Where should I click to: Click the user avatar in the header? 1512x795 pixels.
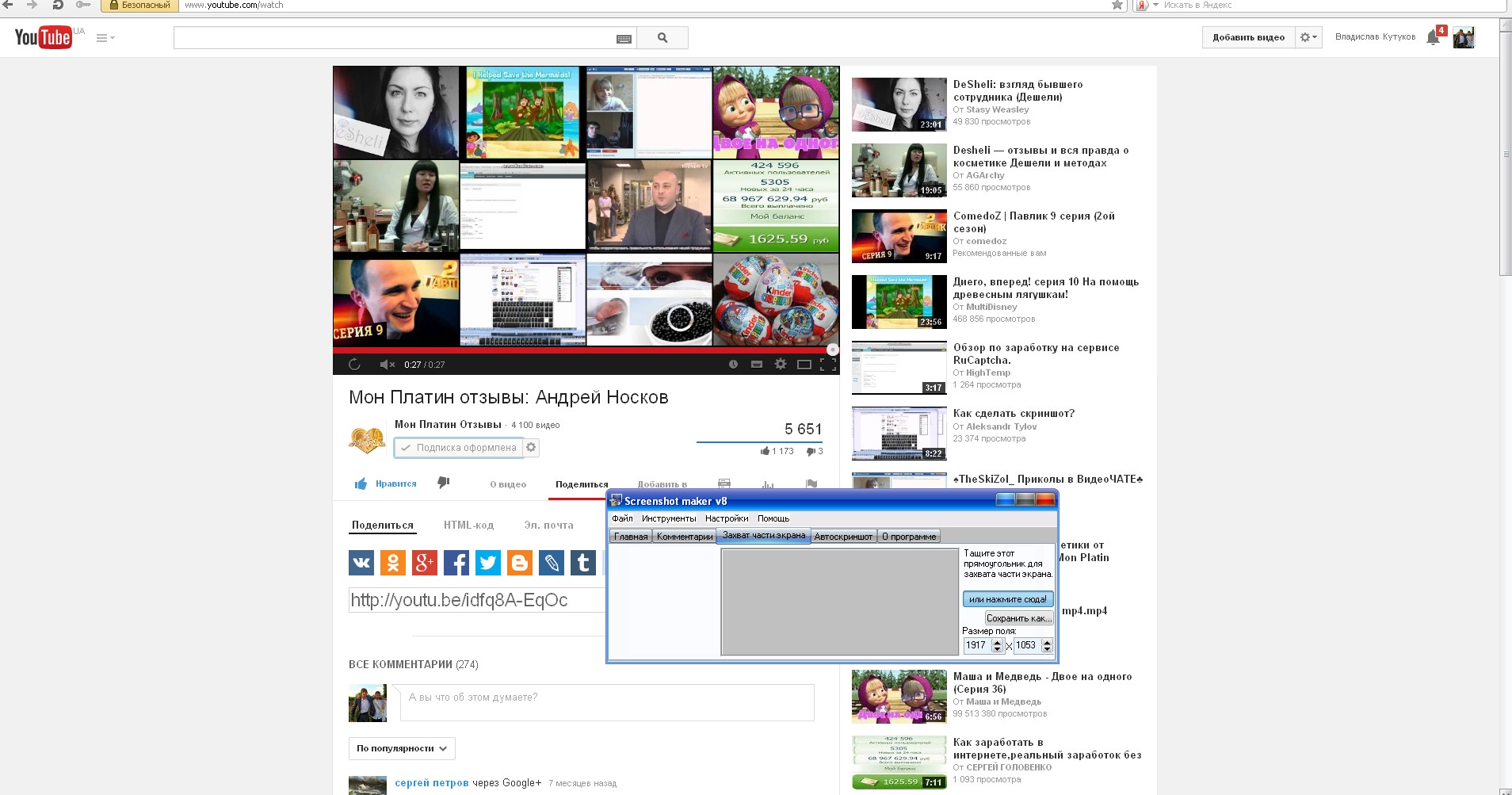pyautogui.click(x=1464, y=37)
